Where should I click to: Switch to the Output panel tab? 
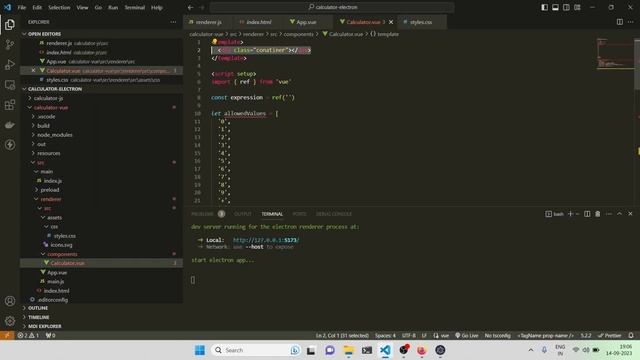tap(242, 214)
